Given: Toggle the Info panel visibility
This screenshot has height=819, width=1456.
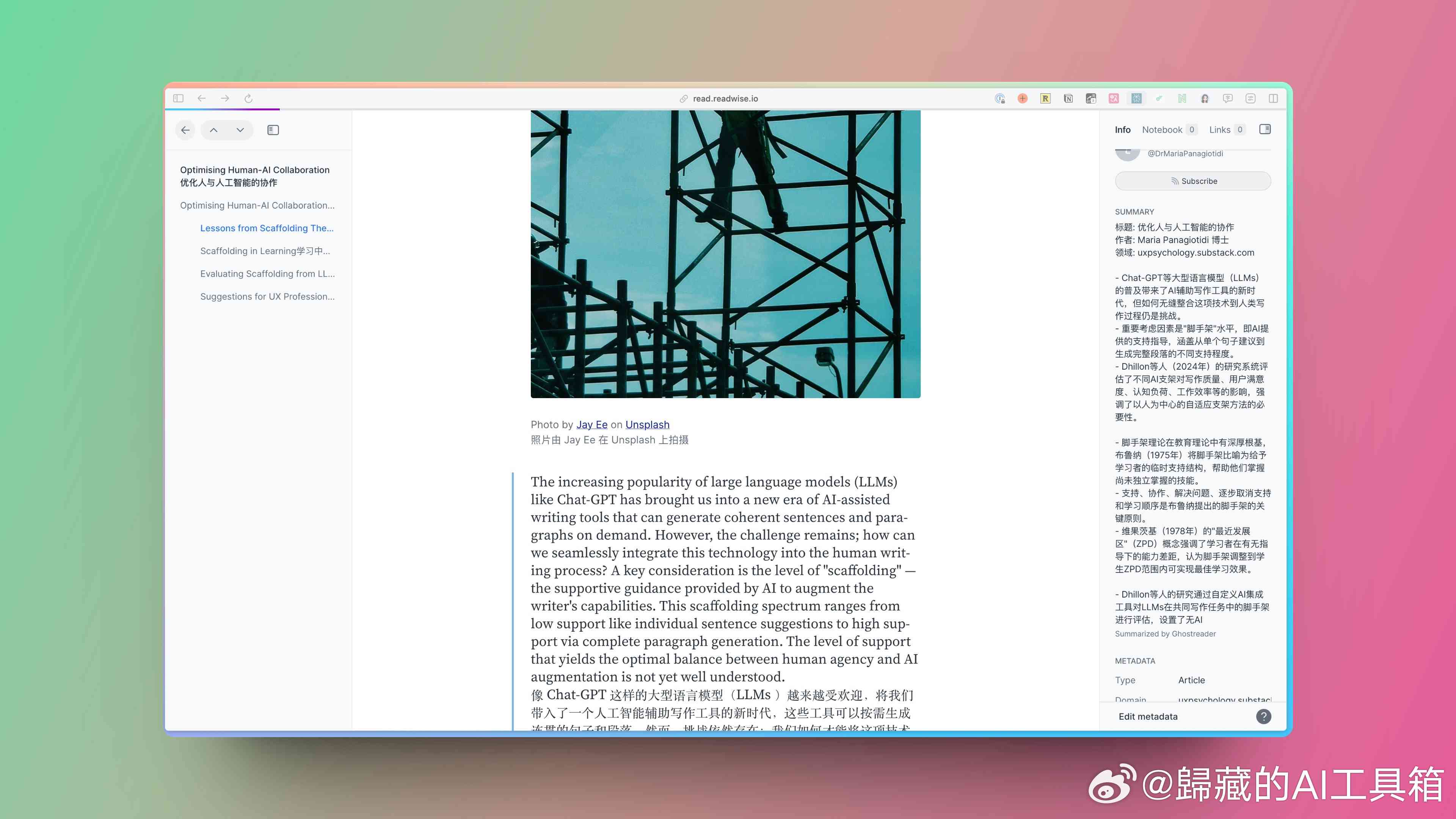Looking at the screenshot, I should point(1265,130).
